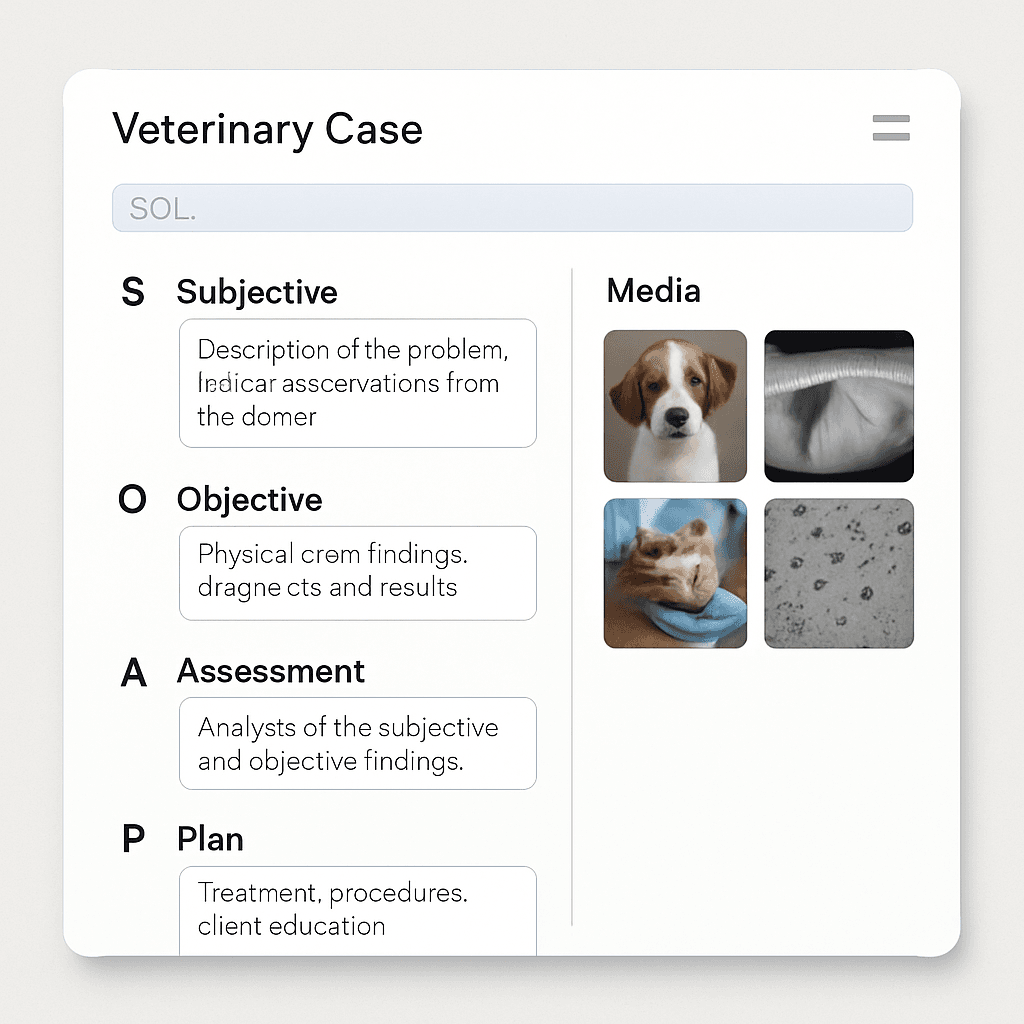Viewport: 1024px width, 1024px height.
Task: Click the O Objective section icon
Action: [x=132, y=499]
